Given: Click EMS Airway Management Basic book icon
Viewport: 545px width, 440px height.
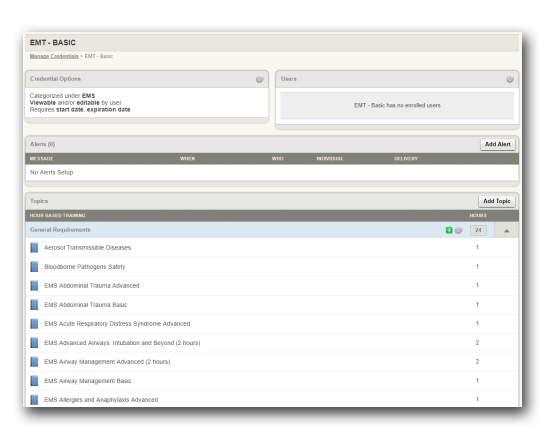Looking at the screenshot, I should 34,381.
